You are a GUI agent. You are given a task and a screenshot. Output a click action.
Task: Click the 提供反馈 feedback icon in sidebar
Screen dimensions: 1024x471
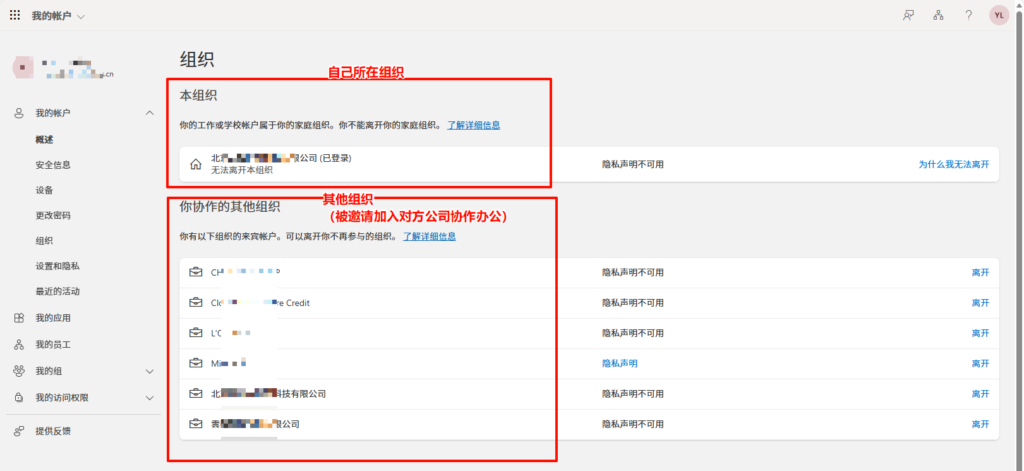tap(19, 431)
